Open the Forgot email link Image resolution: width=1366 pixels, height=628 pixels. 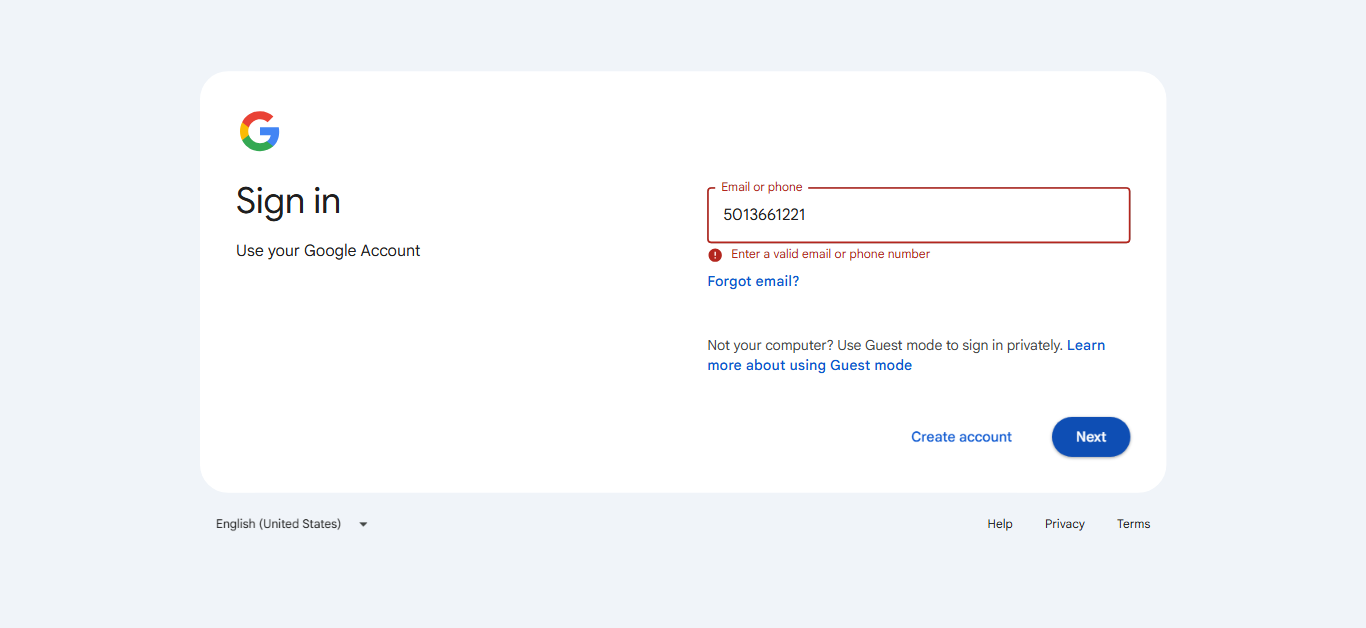click(x=753, y=281)
